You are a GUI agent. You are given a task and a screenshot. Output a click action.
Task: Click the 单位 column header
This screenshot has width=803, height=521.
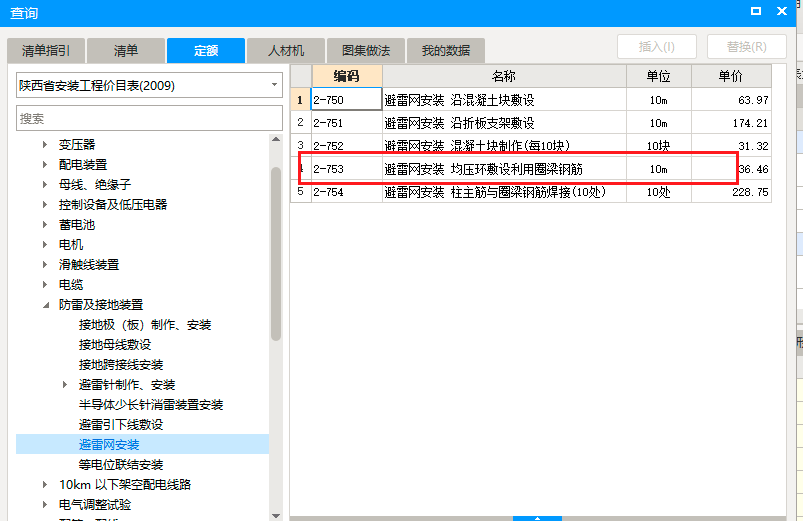click(x=659, y=76)
